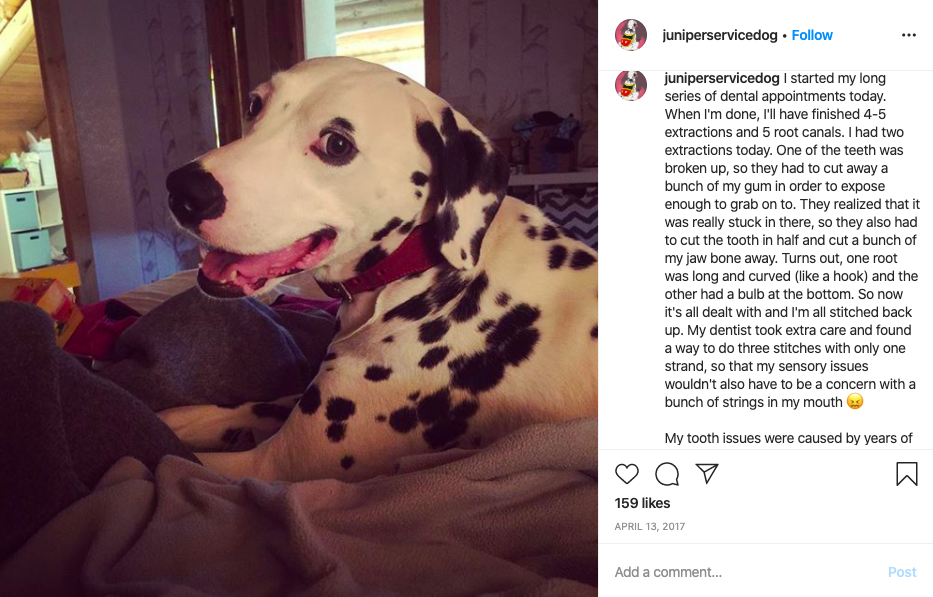The image size is (933, 597).
Task: Click header profile avatar
Action: coord(631,35)
